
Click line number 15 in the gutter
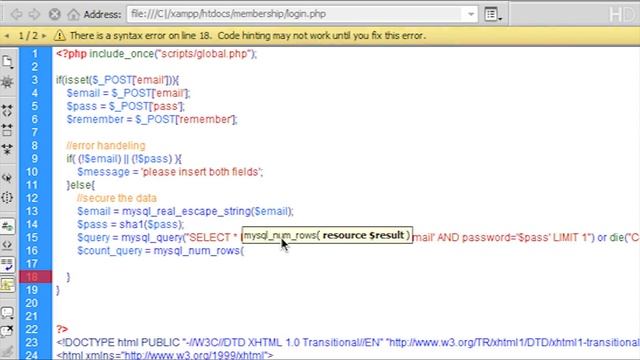(x=32, y=238)
